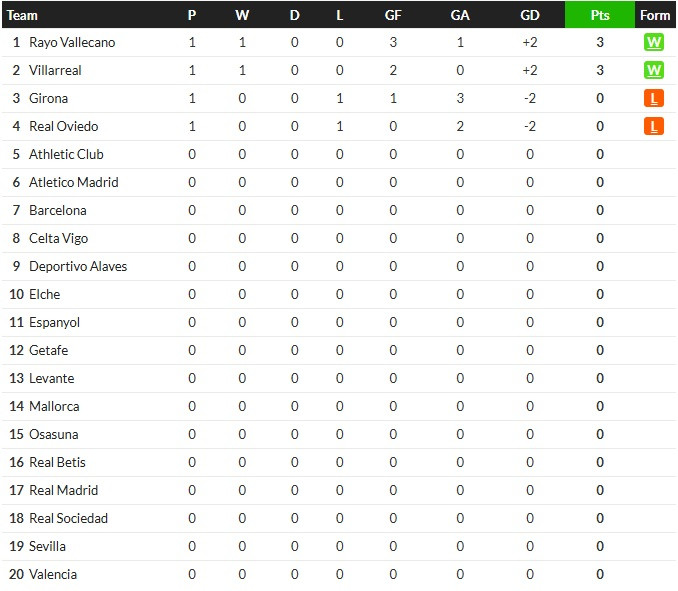Click the W wins column header
Screen dimensions: 678x591
pyautogui.click(x=242, y=15)
